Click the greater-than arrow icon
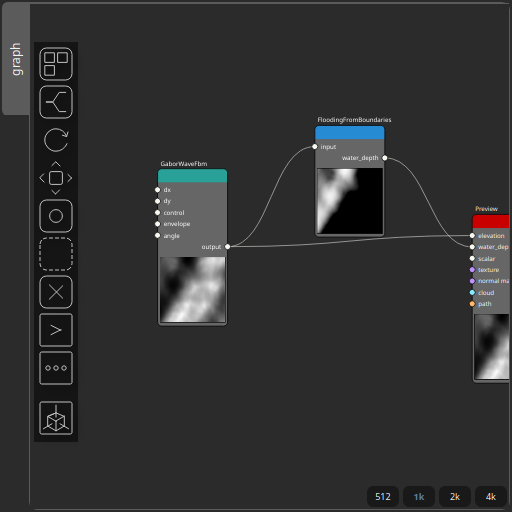This screenshot has width=512, height=512. click(x=56, y=330)
